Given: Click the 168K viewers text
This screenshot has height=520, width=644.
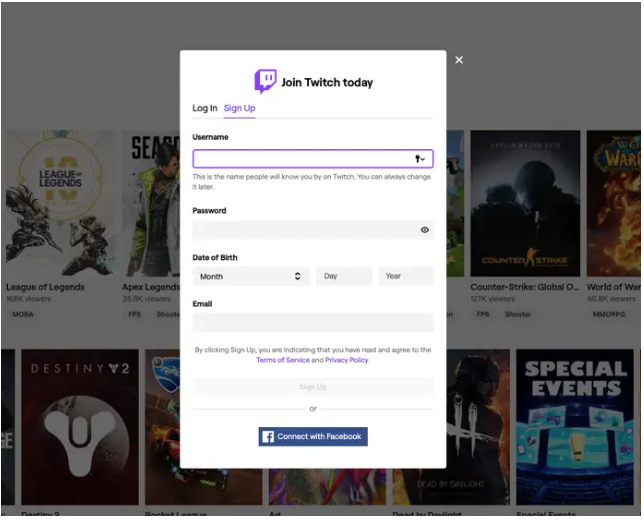Looking at the screenshot, I should tap(28, 299).
